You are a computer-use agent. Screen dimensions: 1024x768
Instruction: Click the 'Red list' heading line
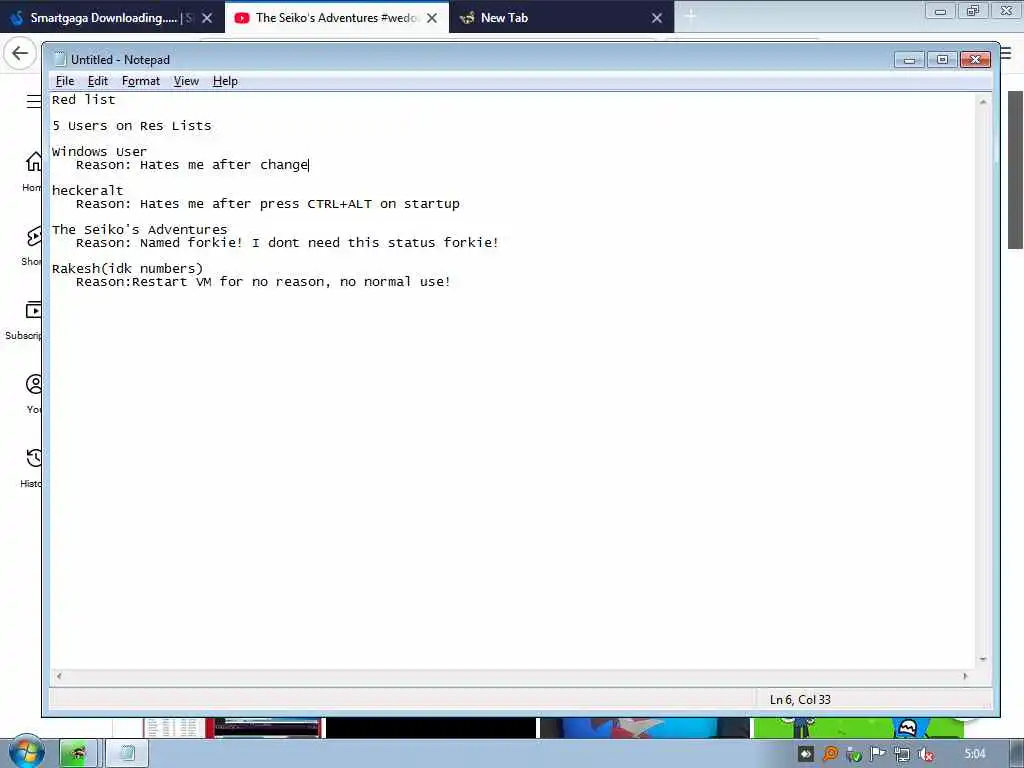pos(84,100)
